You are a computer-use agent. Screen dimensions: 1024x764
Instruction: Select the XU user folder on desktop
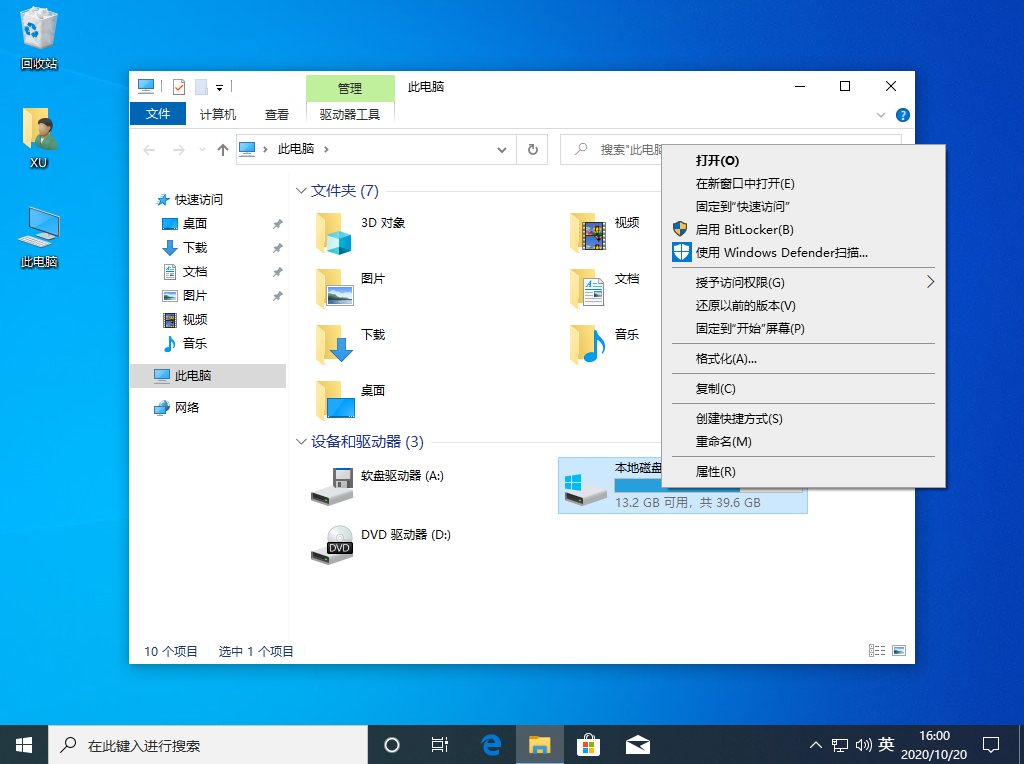[39, 138]
